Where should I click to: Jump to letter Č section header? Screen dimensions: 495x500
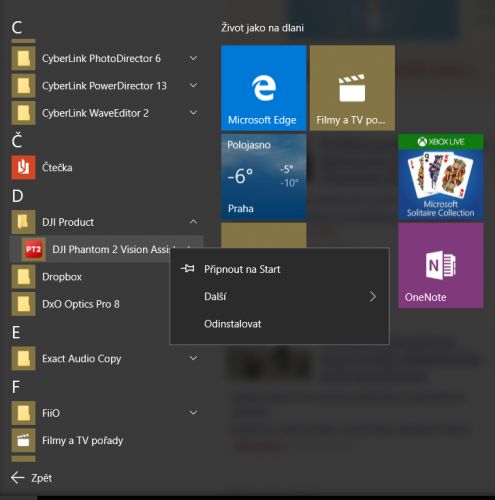[17, 140]
